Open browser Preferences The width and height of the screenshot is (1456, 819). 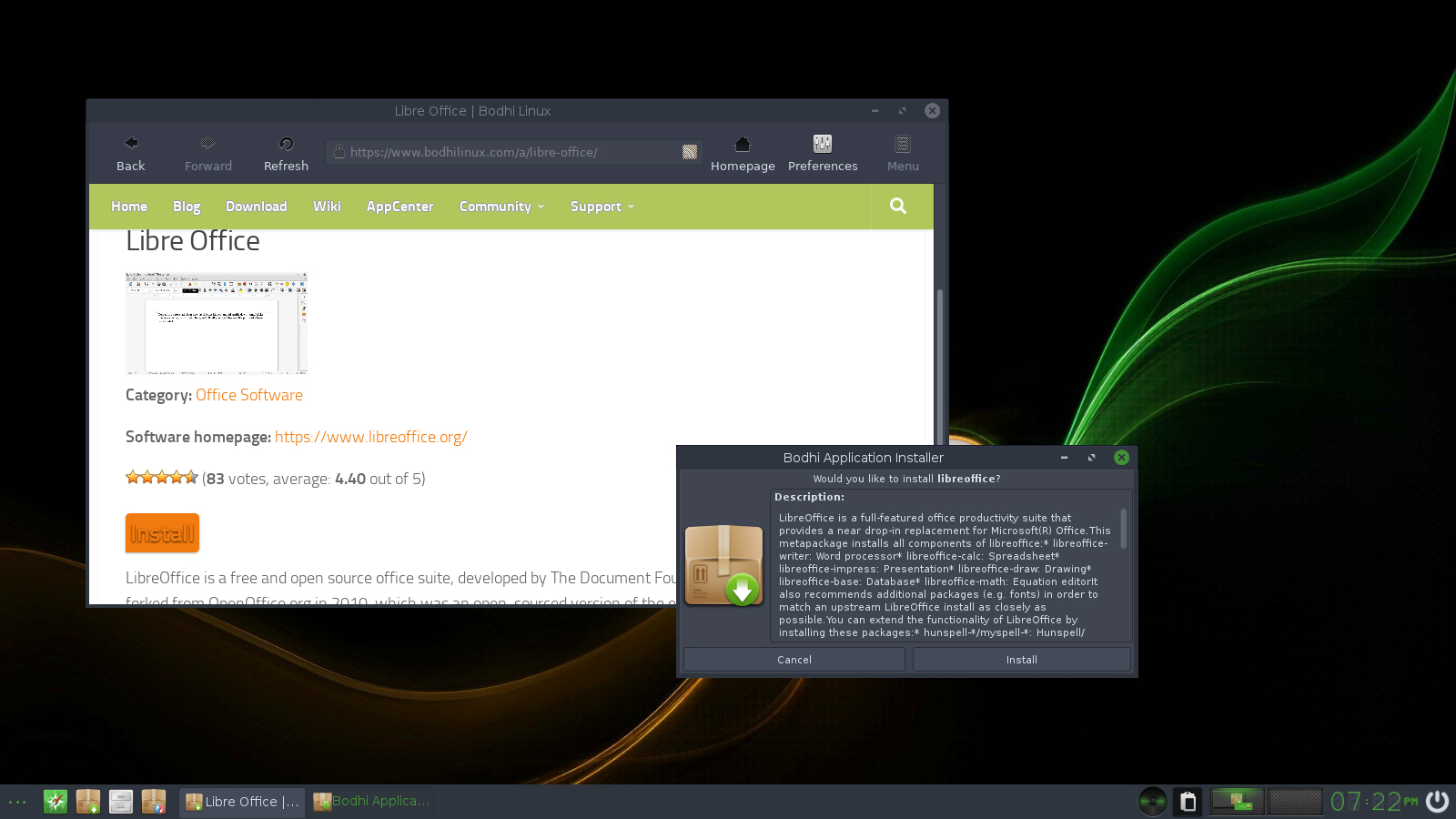[x=823, y=153]
